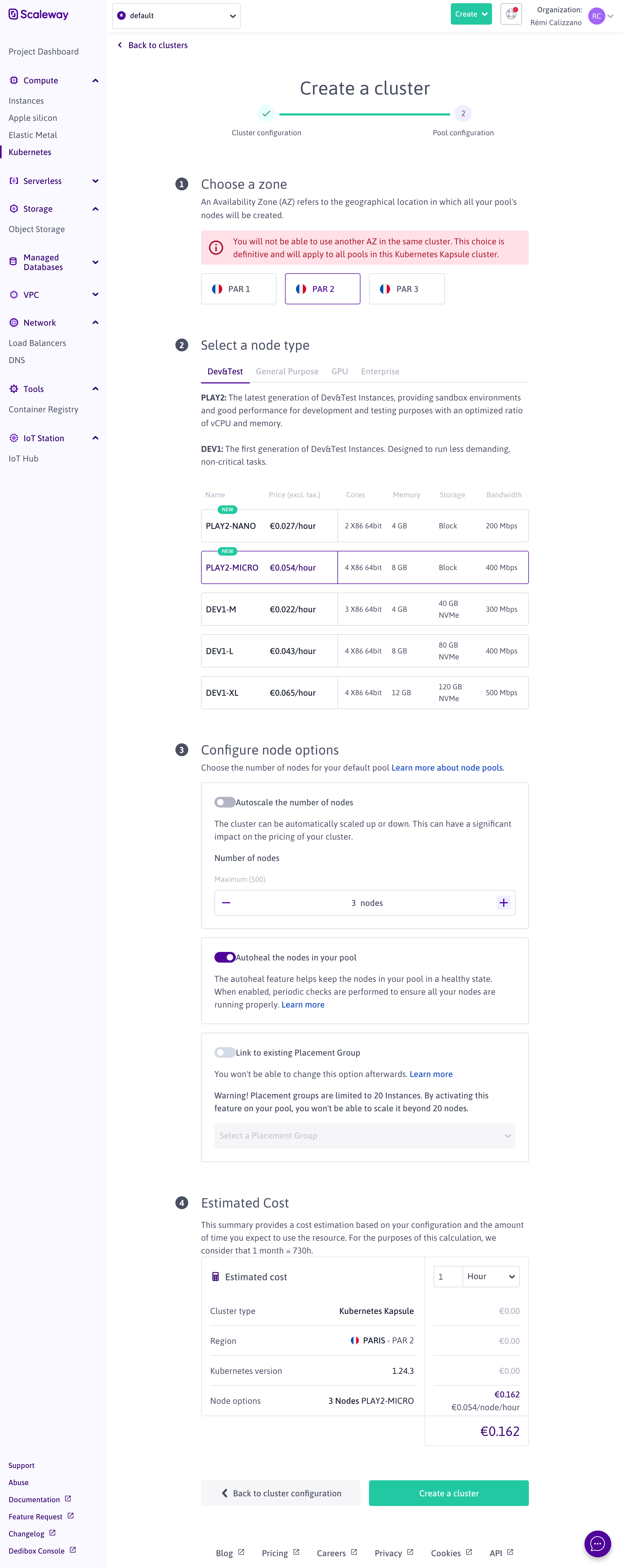
Task: Click the Back to clusters arrow
Action: (120, 45)
